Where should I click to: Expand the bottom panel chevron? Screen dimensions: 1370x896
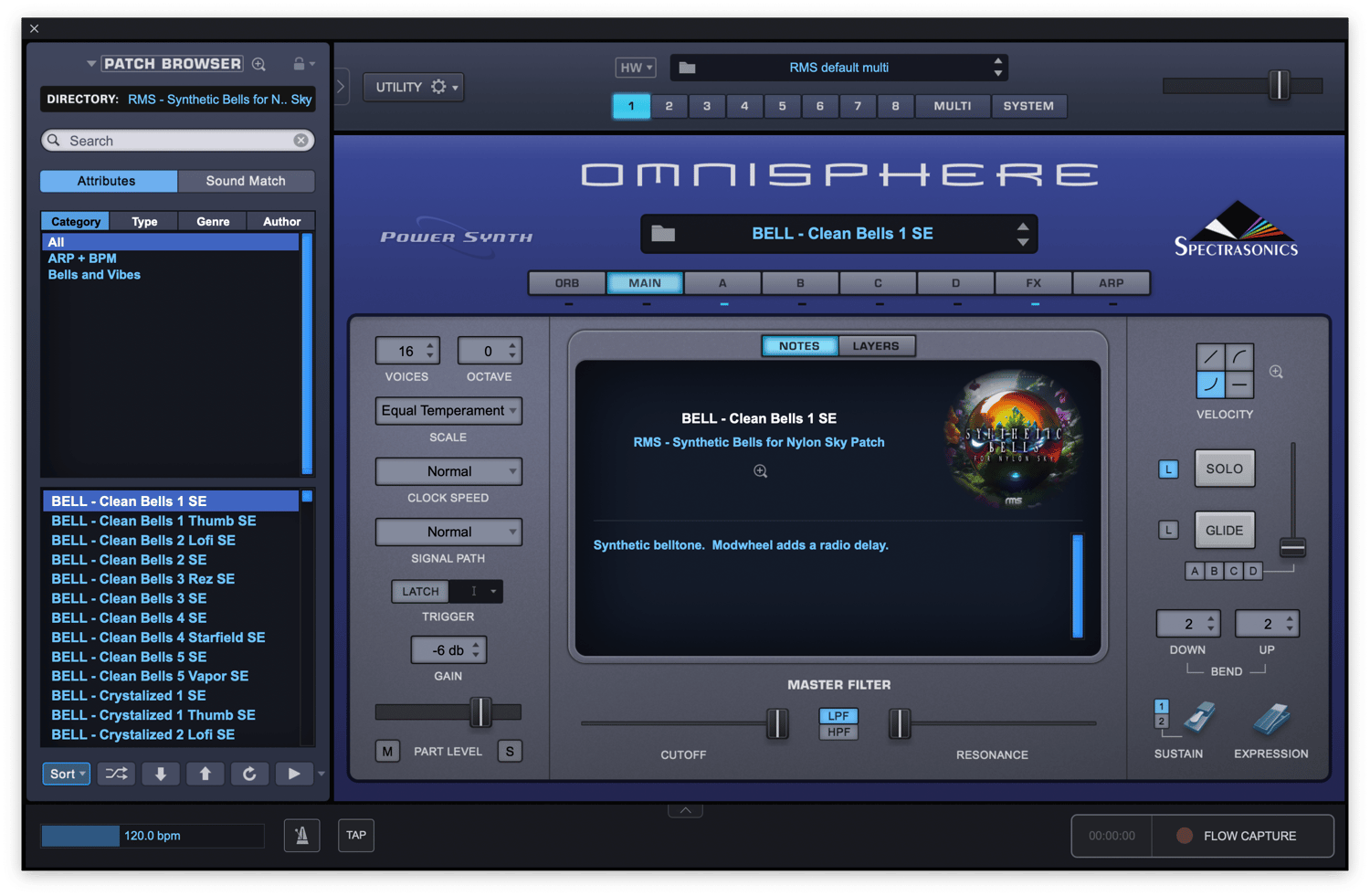685,810
